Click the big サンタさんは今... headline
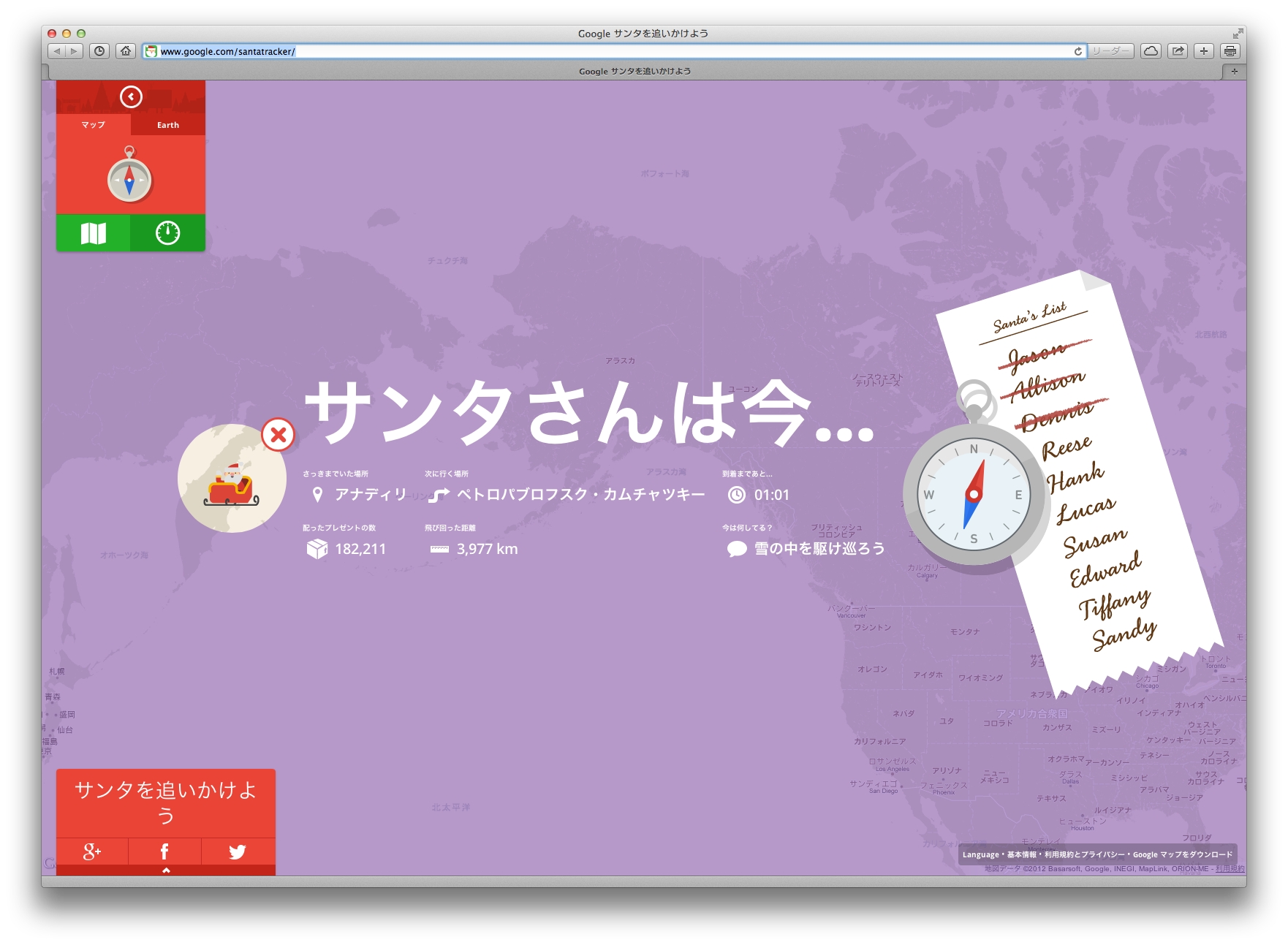1288x945 pixels. [589, 413]
